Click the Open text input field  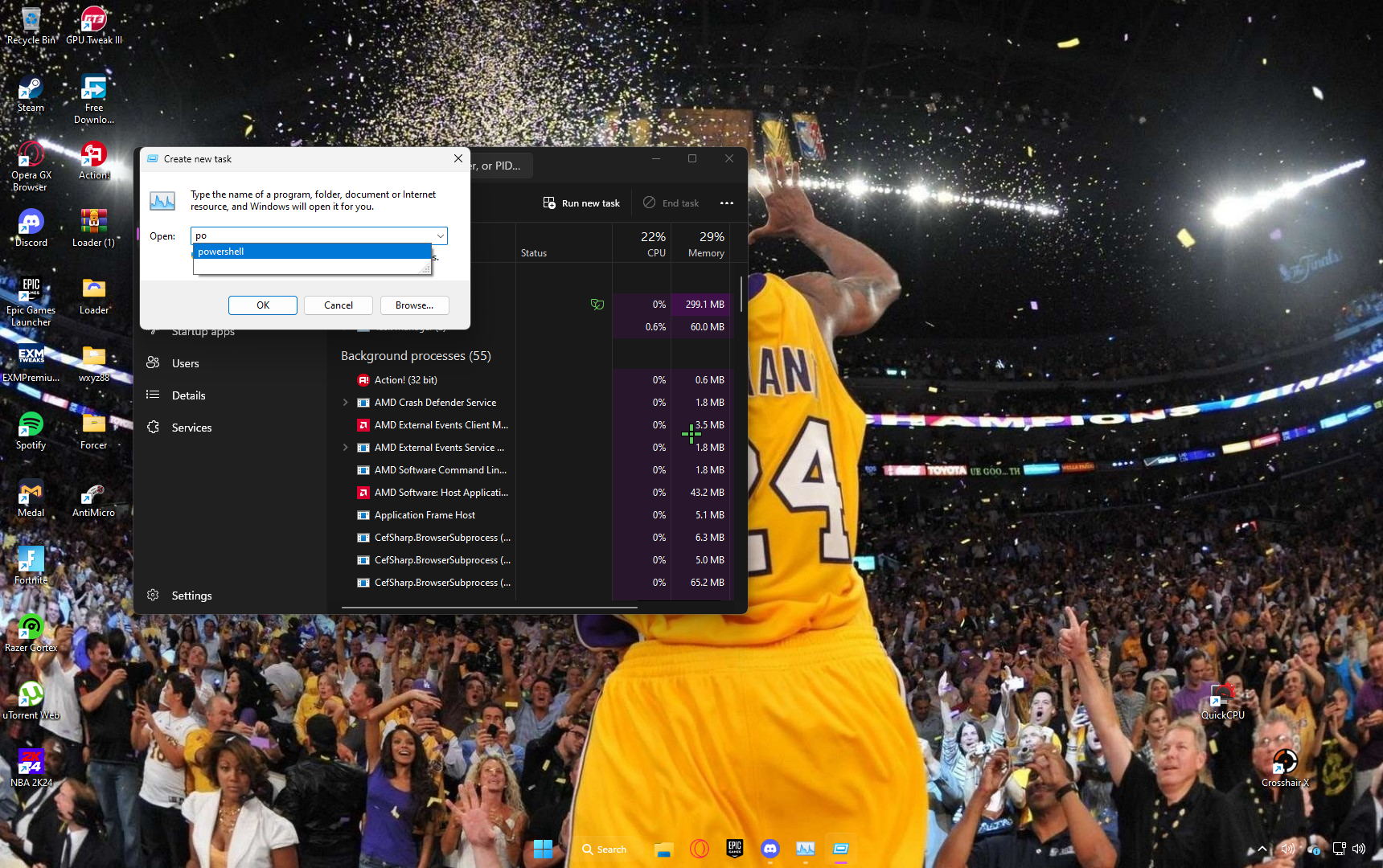(312, 235)
